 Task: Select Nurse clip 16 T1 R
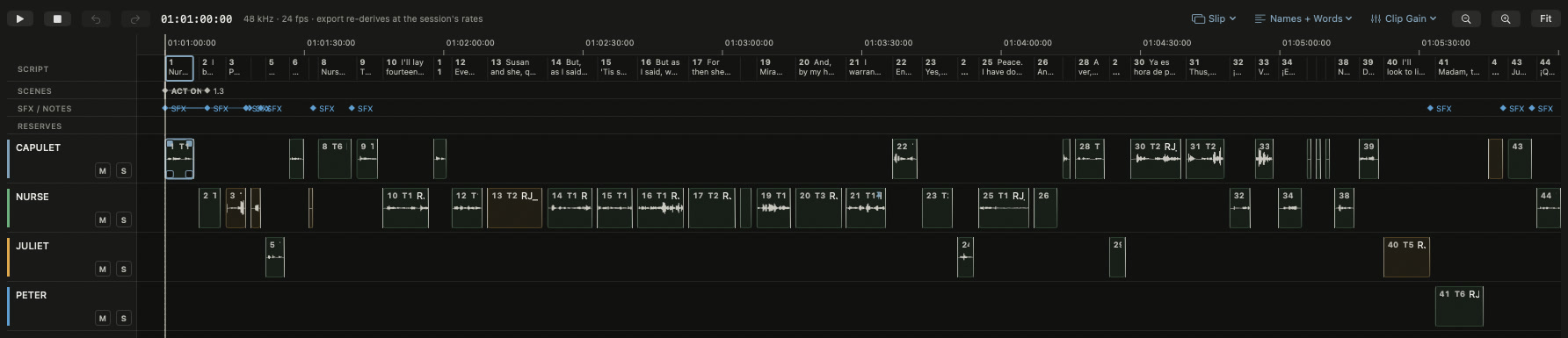[x=661, y=208]
